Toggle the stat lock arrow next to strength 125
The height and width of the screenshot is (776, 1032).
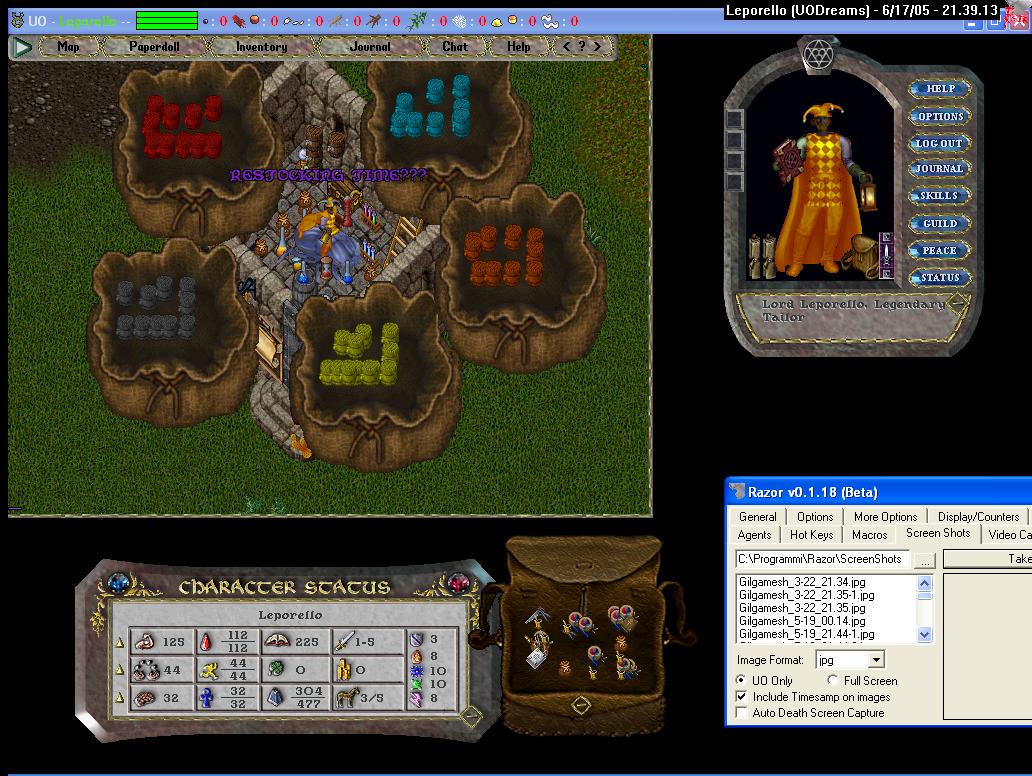point(120,642)
